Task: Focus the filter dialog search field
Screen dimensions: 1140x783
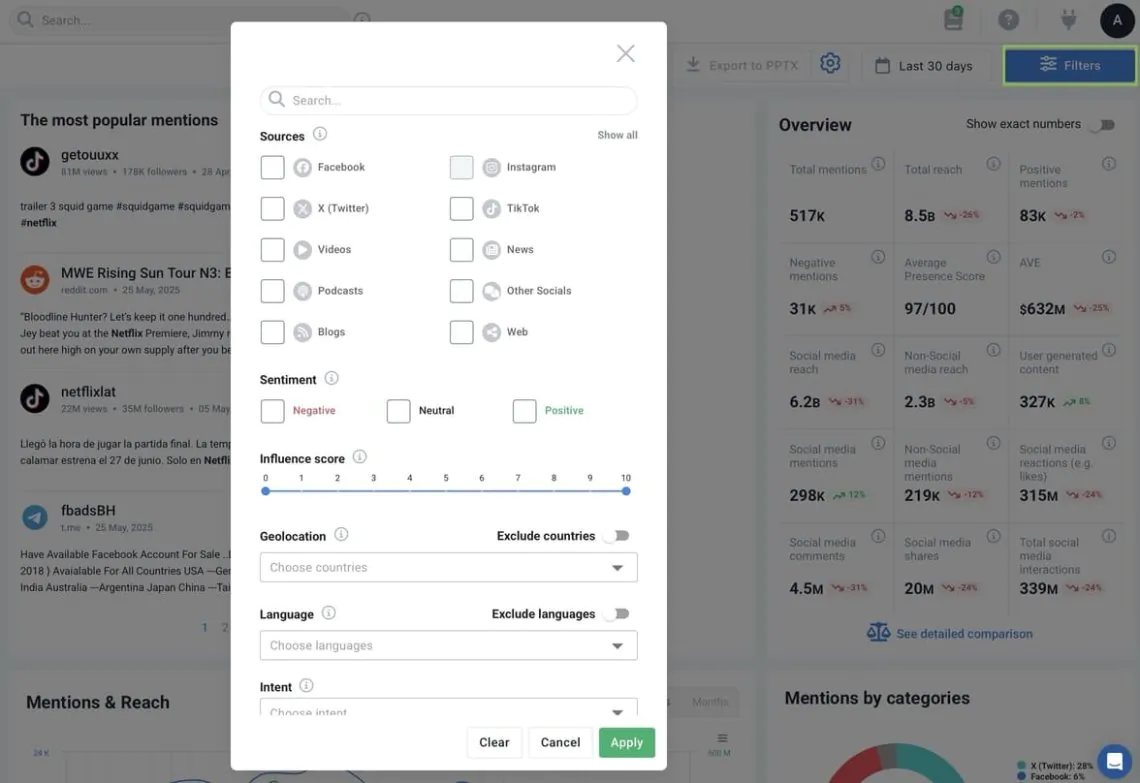Action: (449, 100)
